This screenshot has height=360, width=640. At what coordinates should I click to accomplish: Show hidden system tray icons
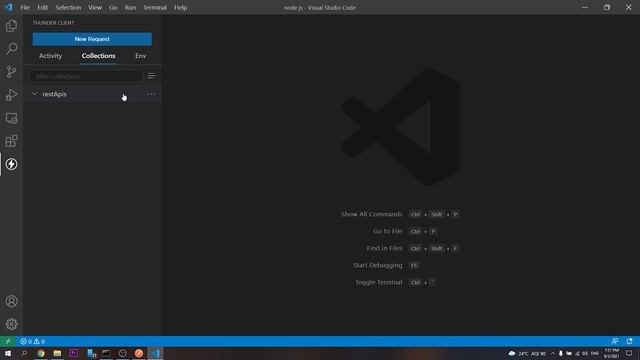[x=553, y=353]
